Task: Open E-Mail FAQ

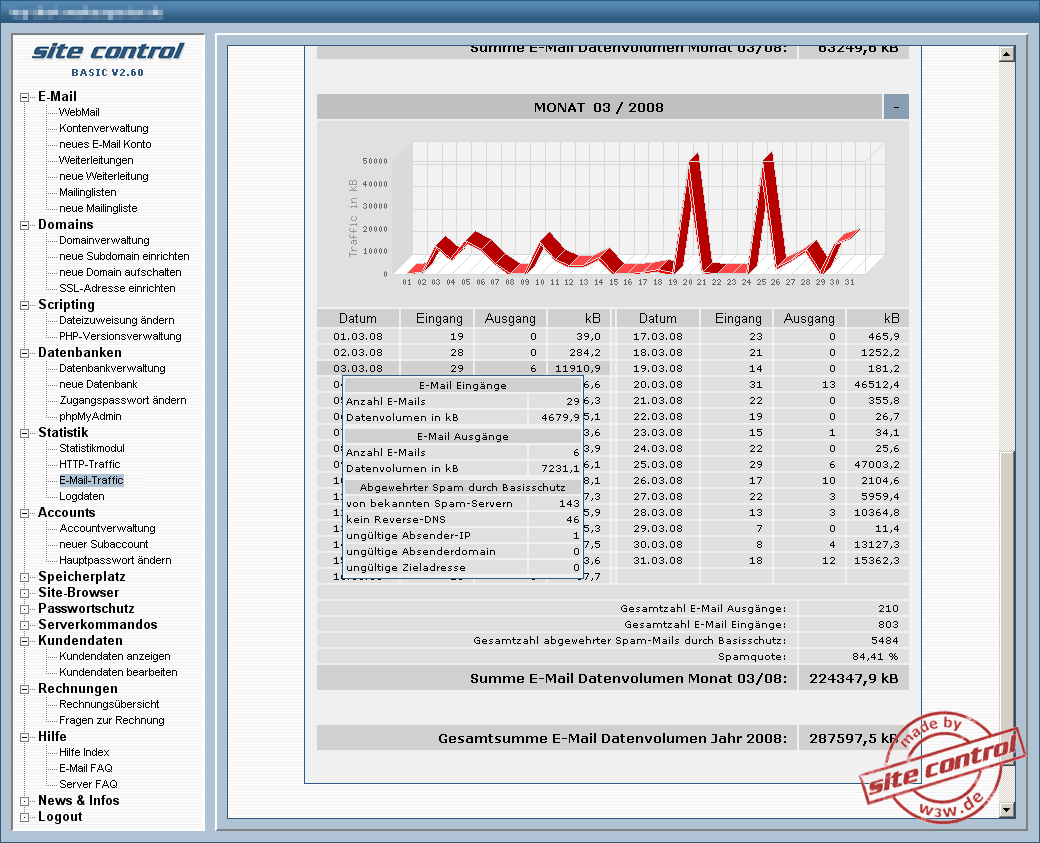Action: point(86,768)
